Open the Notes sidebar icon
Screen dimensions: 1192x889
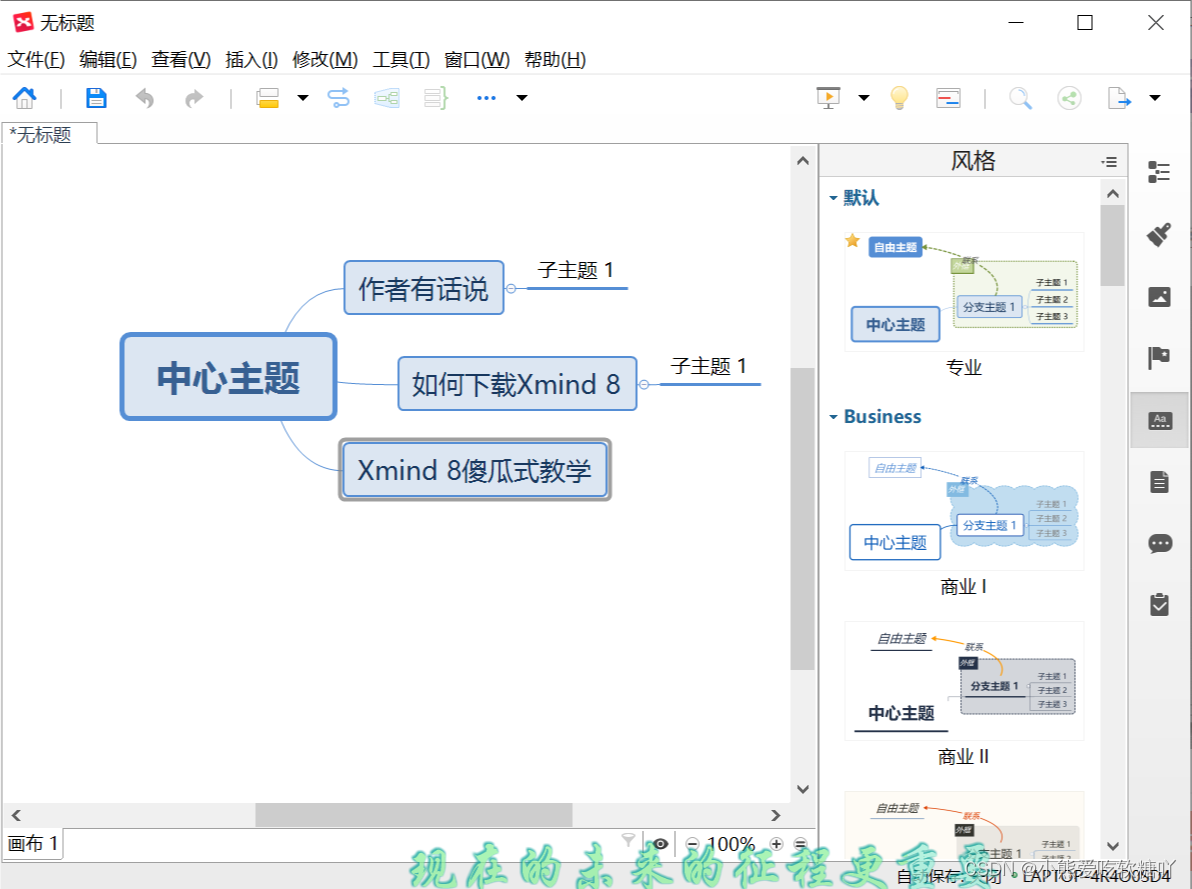(x=1159, y=482)
